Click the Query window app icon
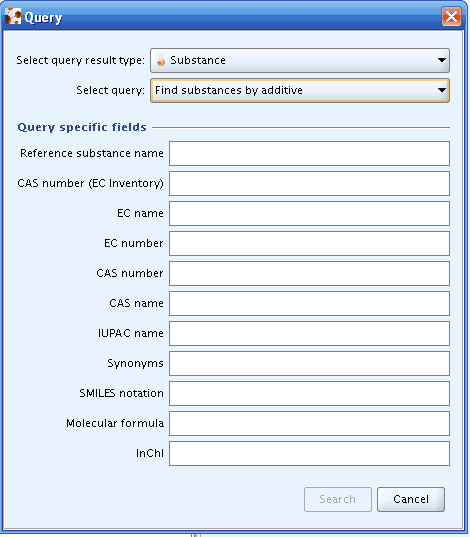 click(x=13, y=16)
